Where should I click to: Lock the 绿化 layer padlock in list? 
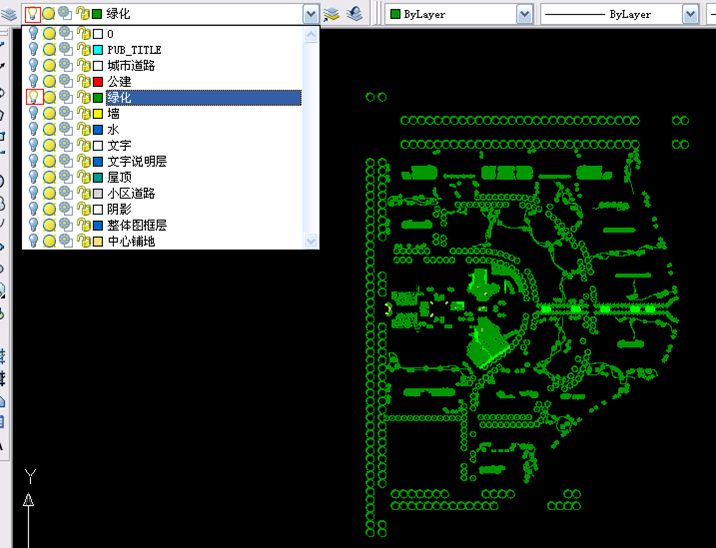tap(83, 97)
